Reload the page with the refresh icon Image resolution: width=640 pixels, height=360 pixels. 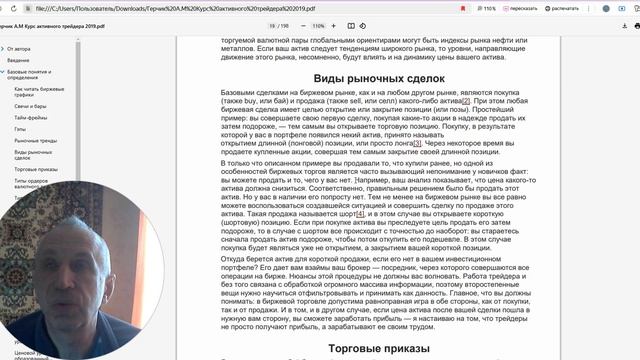(x=13, y=8)
